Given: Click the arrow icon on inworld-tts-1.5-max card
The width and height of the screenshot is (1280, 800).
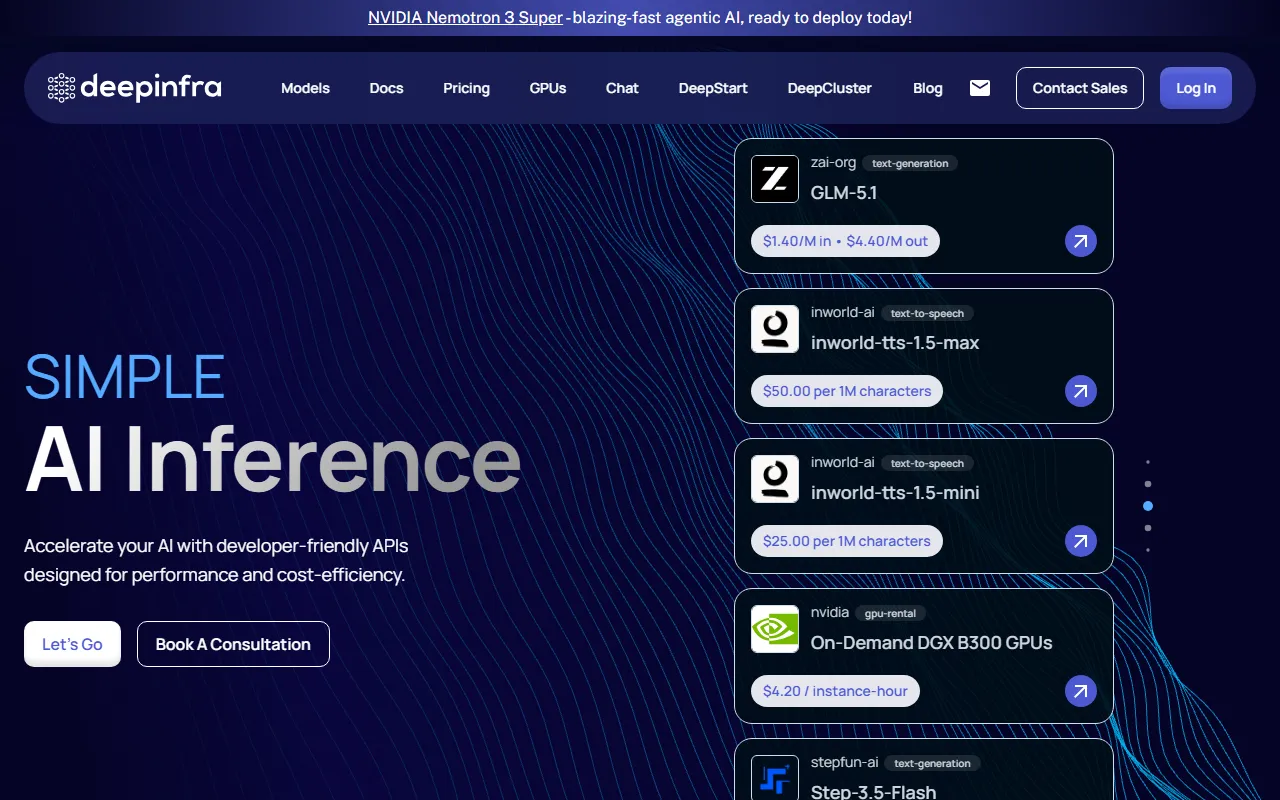Looking at the screenshot, I should click(x=1080, y=391).
